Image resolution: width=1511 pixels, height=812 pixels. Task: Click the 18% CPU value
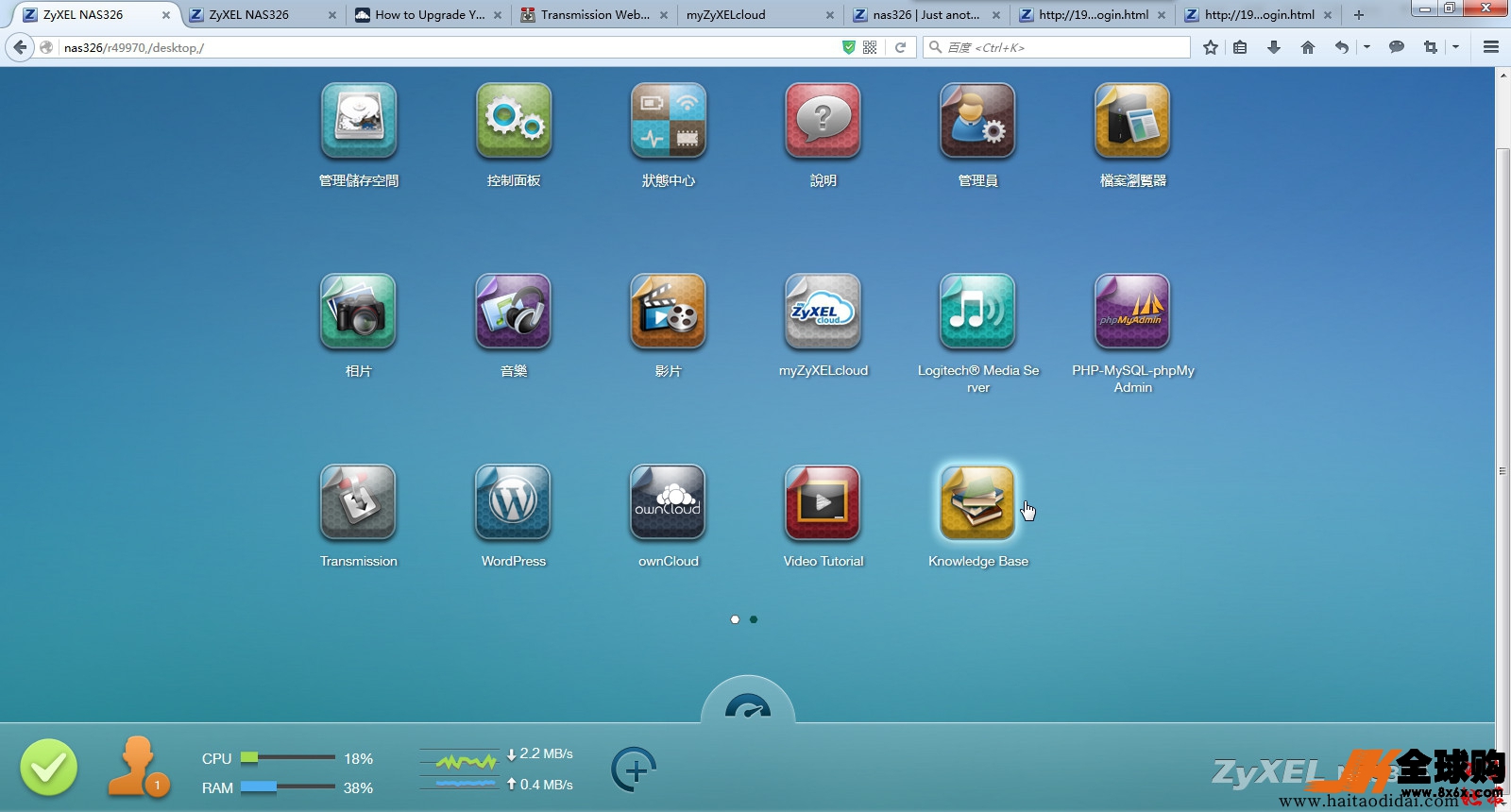point(358,758)
